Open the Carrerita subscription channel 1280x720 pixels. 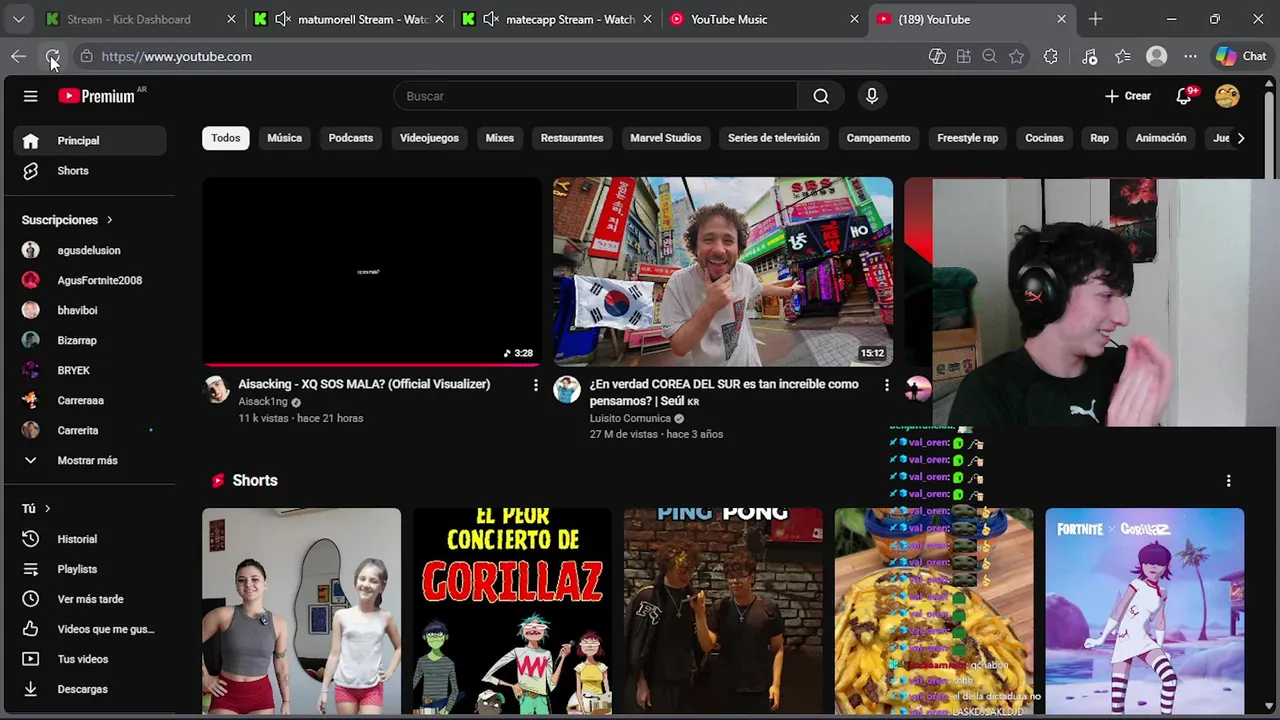pyautogui.click(x=88, y=430)
